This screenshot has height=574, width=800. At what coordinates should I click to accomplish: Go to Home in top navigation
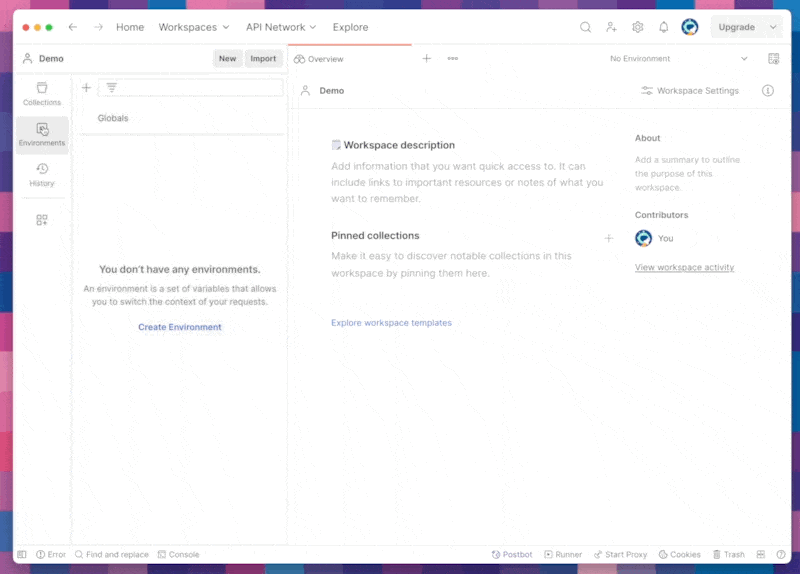tap(130, 27)
